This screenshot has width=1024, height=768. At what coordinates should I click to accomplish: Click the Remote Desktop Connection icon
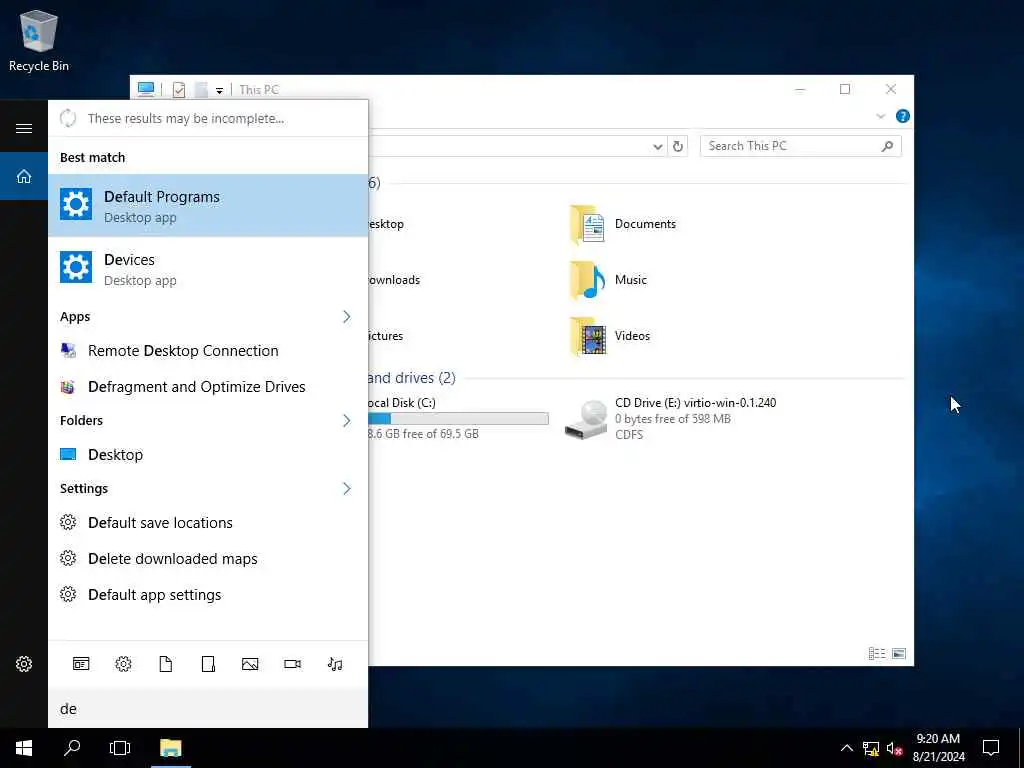click(x=68, y=351)
